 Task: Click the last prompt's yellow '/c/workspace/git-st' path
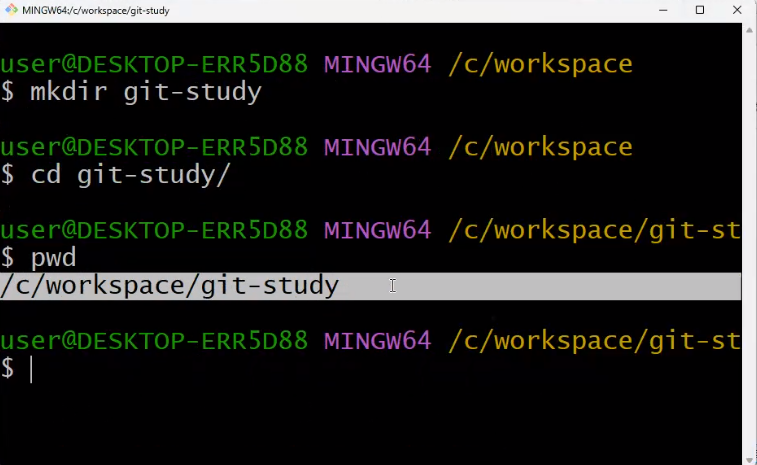point(594,341)
